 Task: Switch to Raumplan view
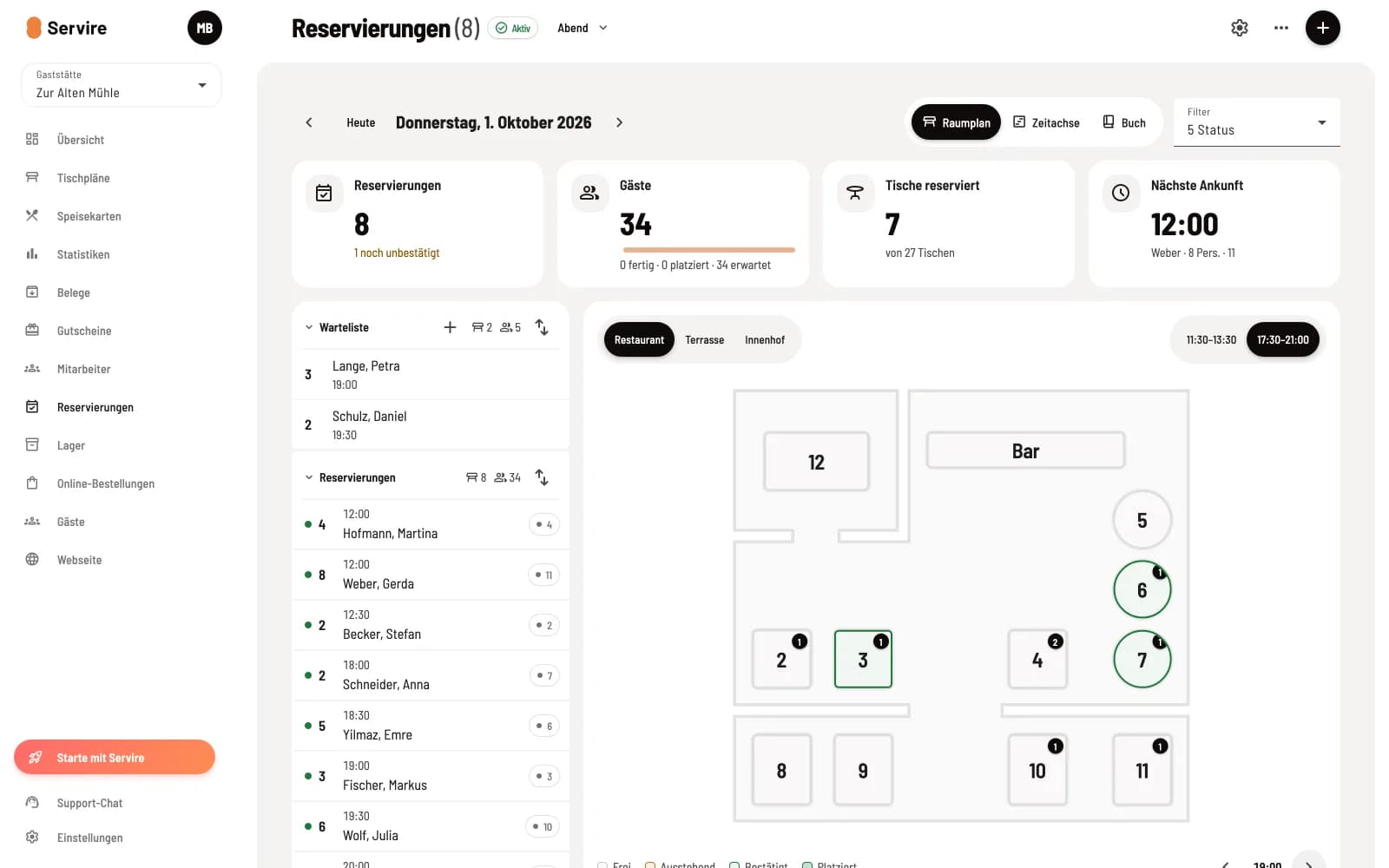click(x=956, y=122)
